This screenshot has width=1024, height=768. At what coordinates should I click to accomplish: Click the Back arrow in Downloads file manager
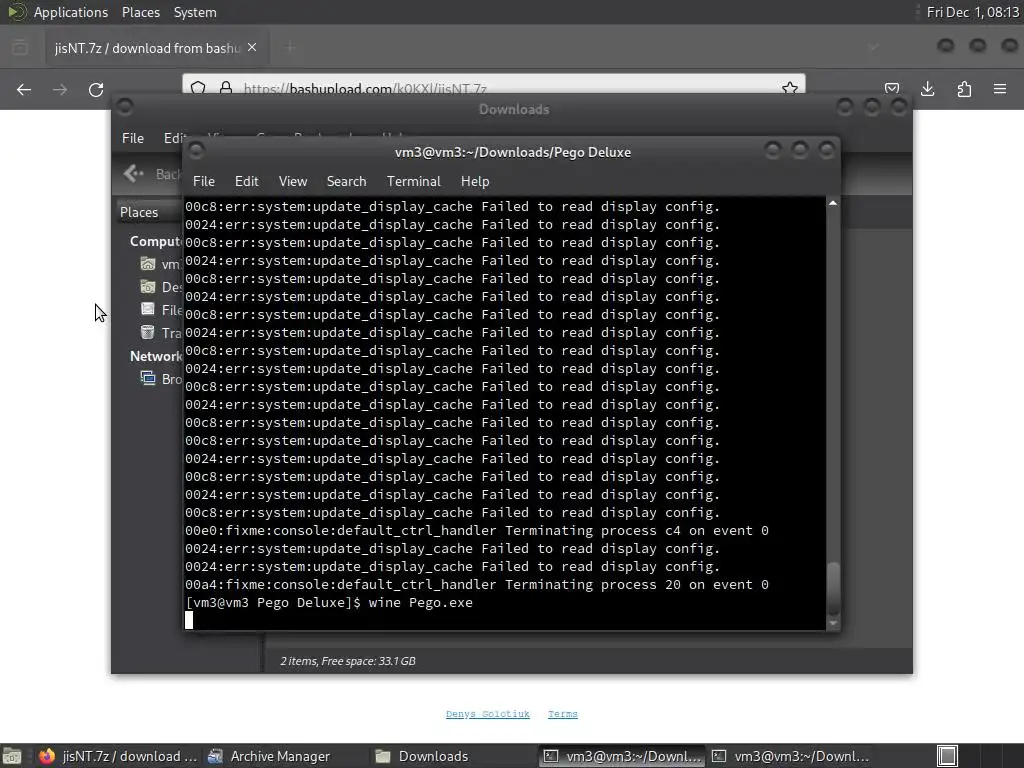[x=134, y=174]
